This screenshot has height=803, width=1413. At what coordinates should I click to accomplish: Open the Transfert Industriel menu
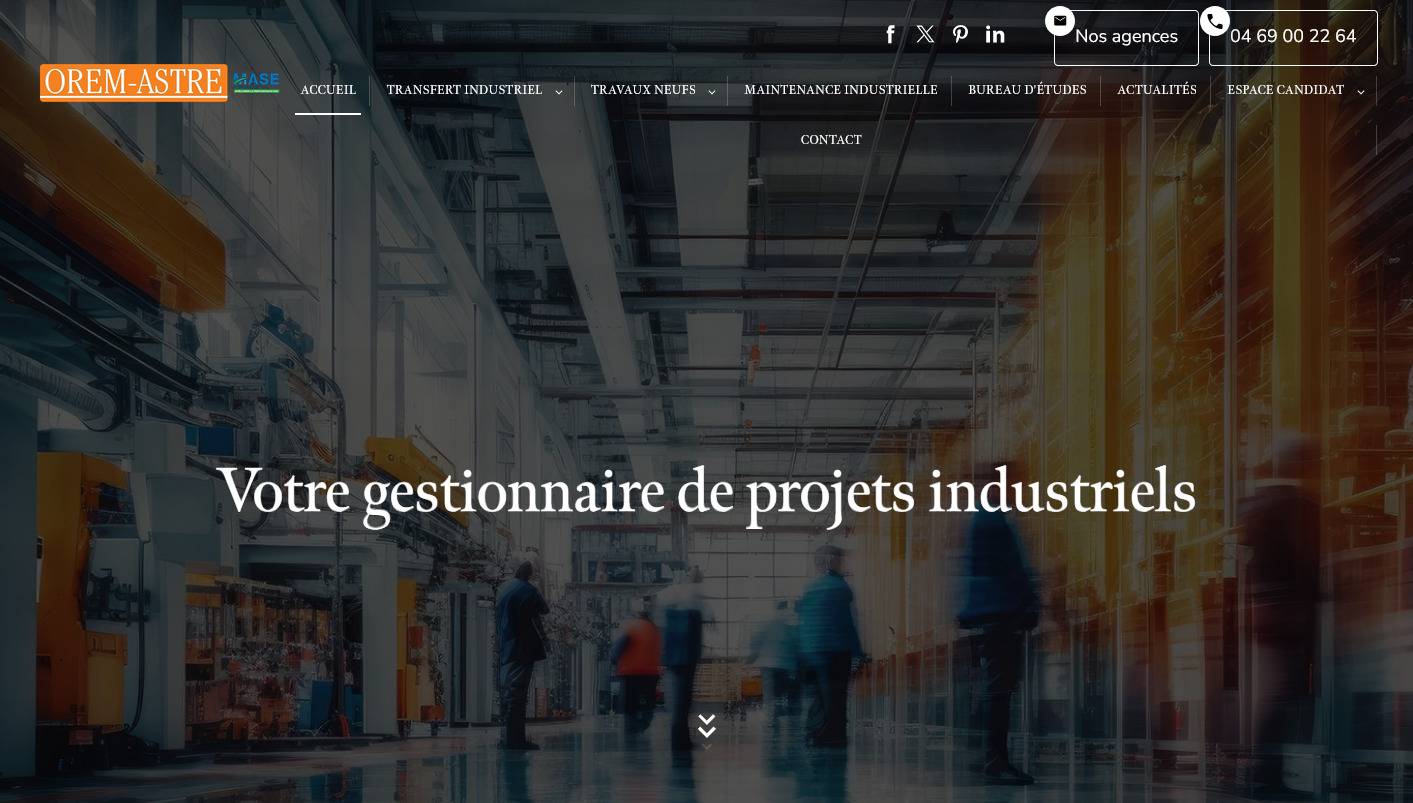[x=464, y=90]
